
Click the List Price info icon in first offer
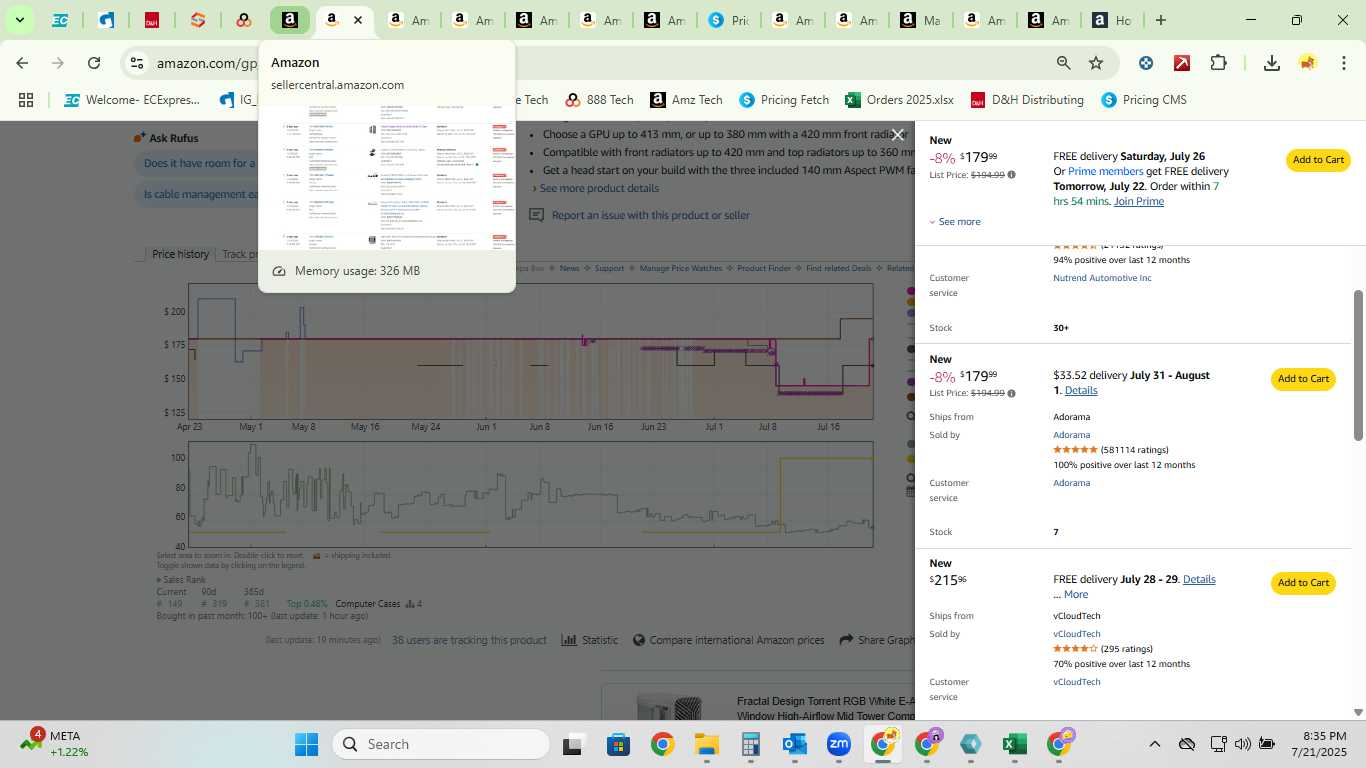click(1011, 175)
